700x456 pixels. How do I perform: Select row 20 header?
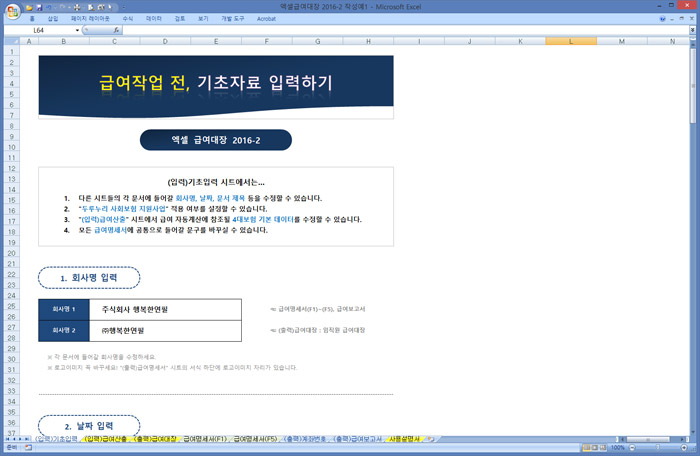point(12,253)
